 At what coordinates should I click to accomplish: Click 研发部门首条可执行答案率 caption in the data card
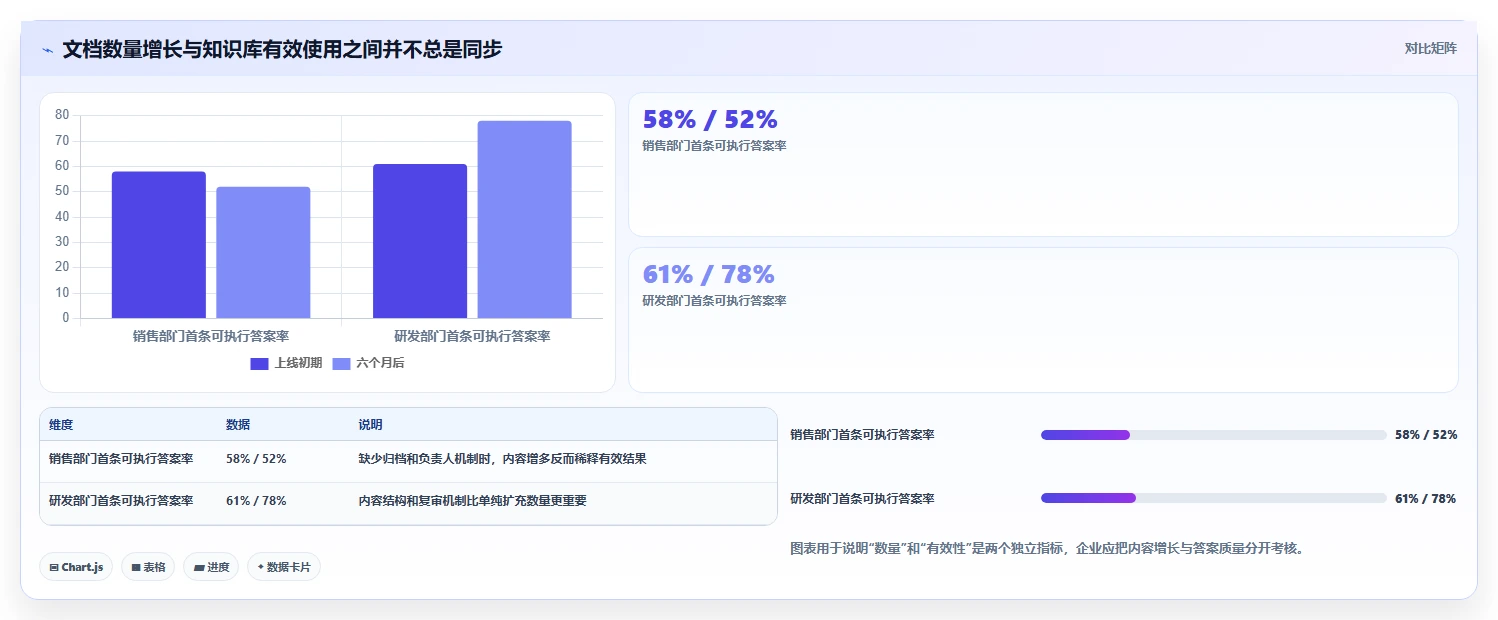coord(715,301)
